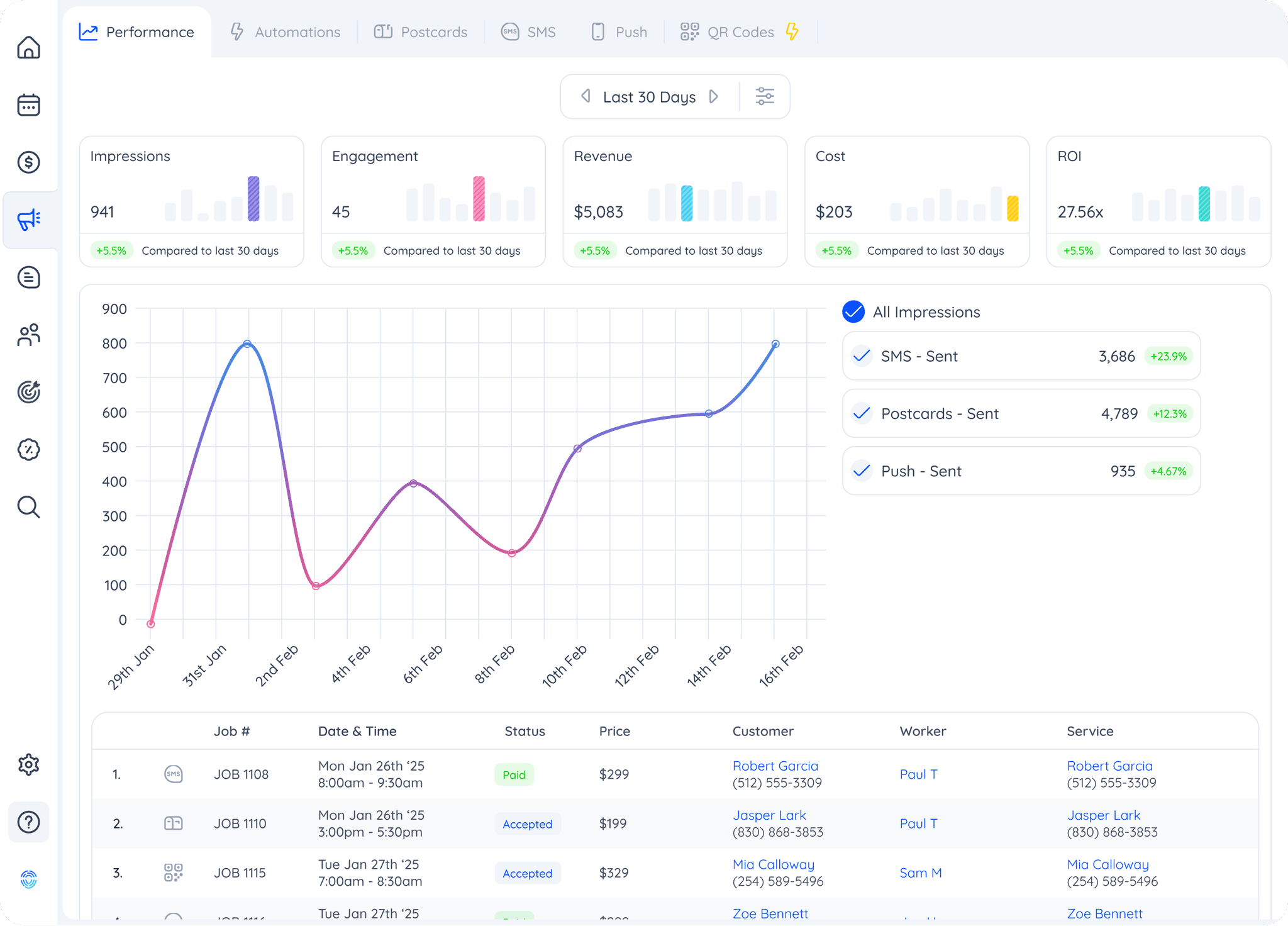Go to next 30-day period arrow
1288x926 pixels.
714,96
